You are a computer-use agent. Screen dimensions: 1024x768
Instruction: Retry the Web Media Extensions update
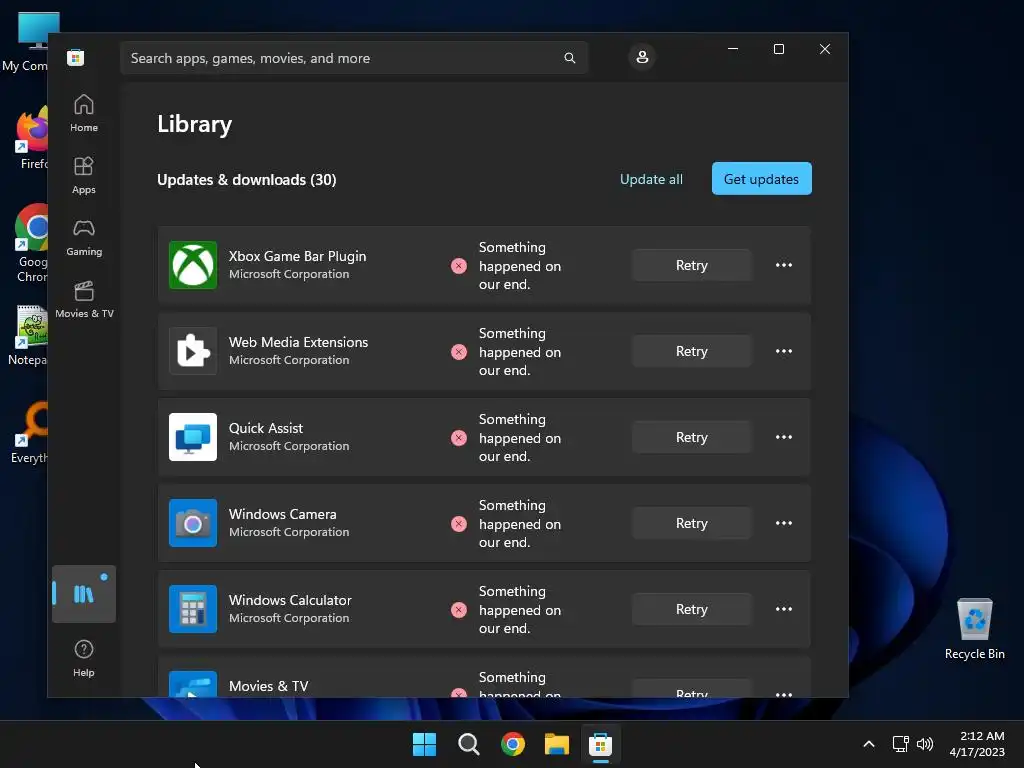click(692, 351)
